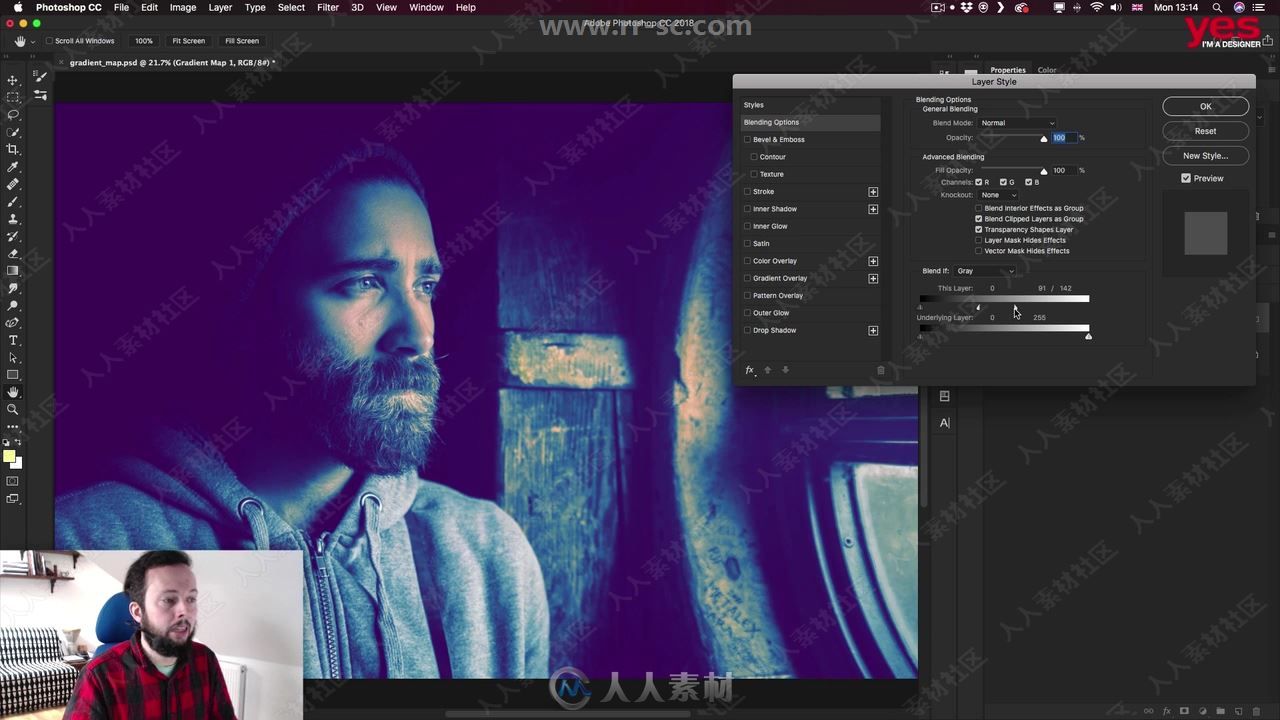Click the Underlying Layer white slider handle

1089,336
